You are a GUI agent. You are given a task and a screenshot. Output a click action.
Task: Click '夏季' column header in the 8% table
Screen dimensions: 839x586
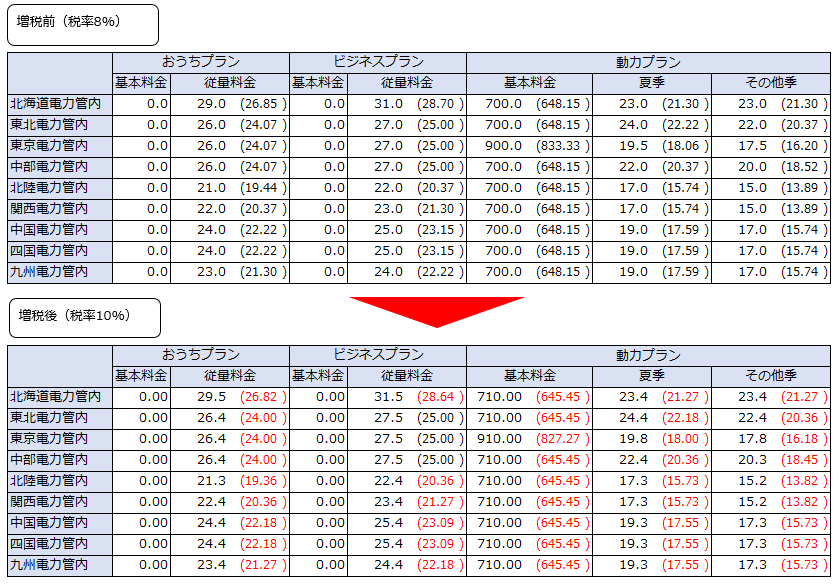click(x=652, y=83)
